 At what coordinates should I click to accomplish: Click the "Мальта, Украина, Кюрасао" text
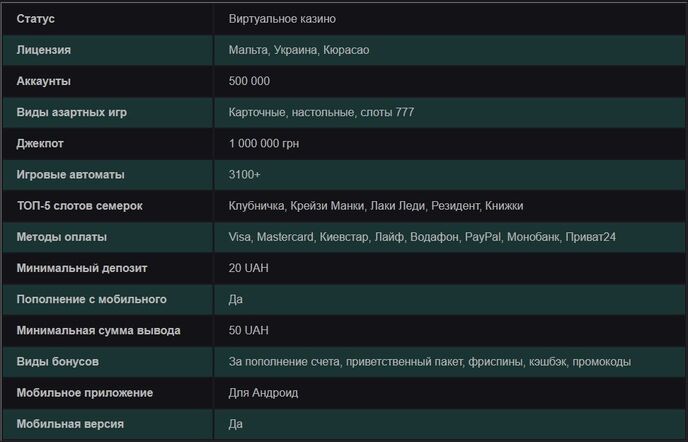(x=299, y=50)
